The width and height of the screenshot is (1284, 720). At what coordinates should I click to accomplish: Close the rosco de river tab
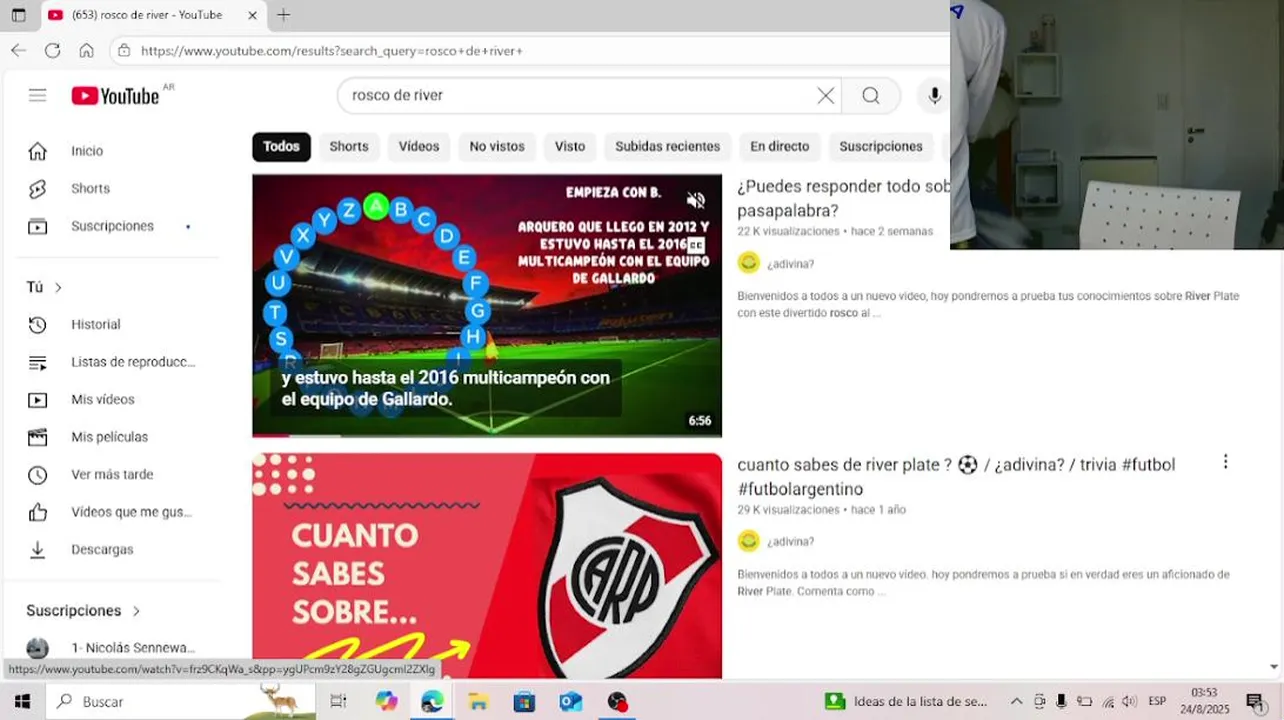(x=252, y=15)
